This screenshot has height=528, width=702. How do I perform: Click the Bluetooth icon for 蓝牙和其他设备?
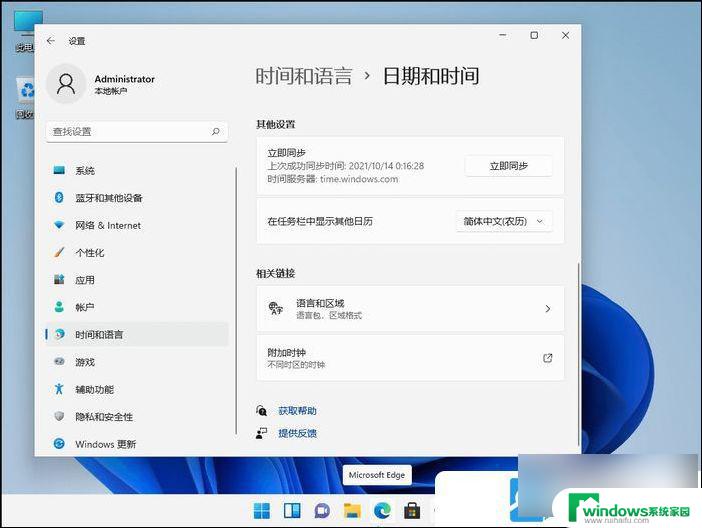click(59, 197)
